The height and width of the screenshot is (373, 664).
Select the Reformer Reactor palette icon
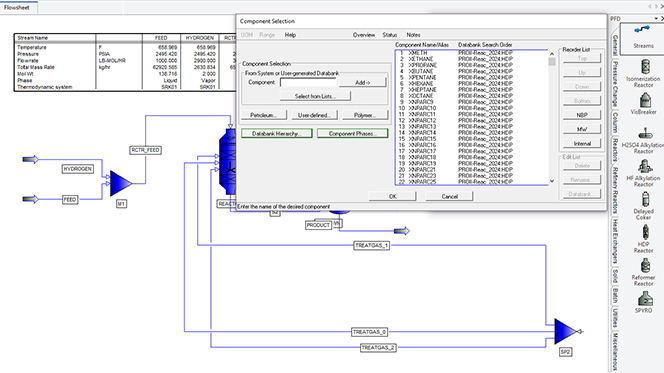tap(645, 266)
